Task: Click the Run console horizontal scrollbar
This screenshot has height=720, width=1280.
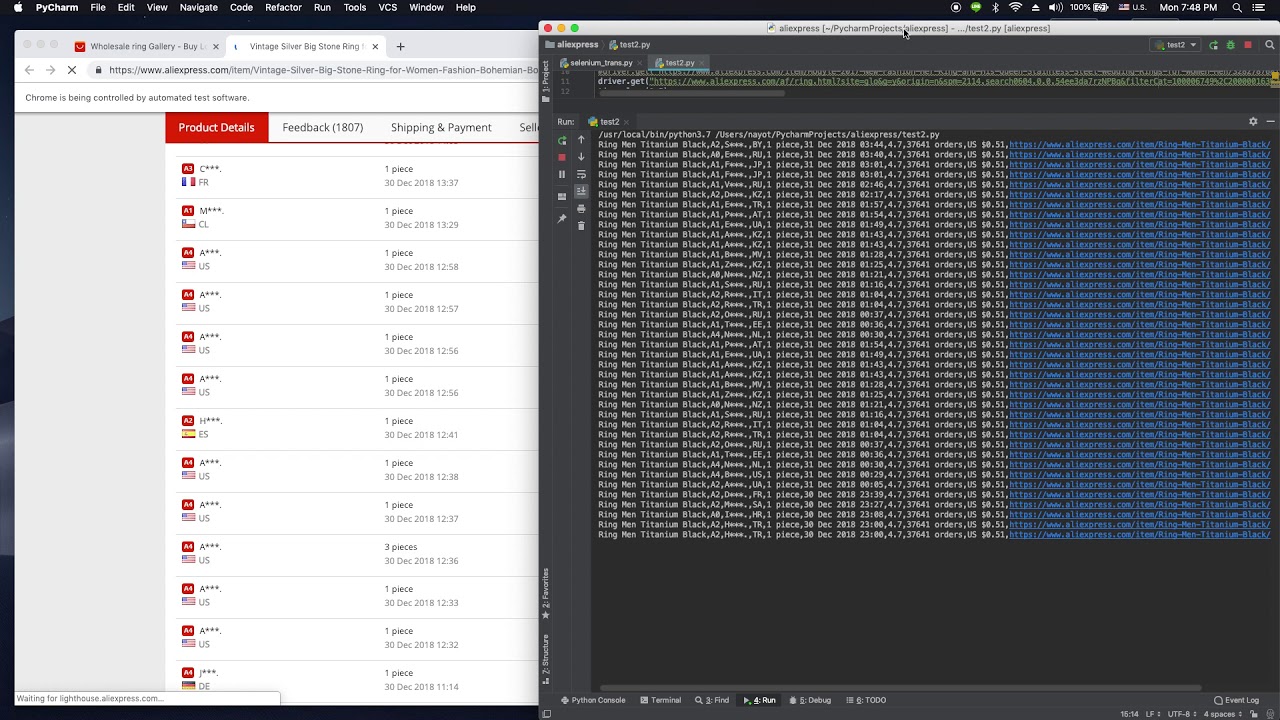Action: (900, 688)
